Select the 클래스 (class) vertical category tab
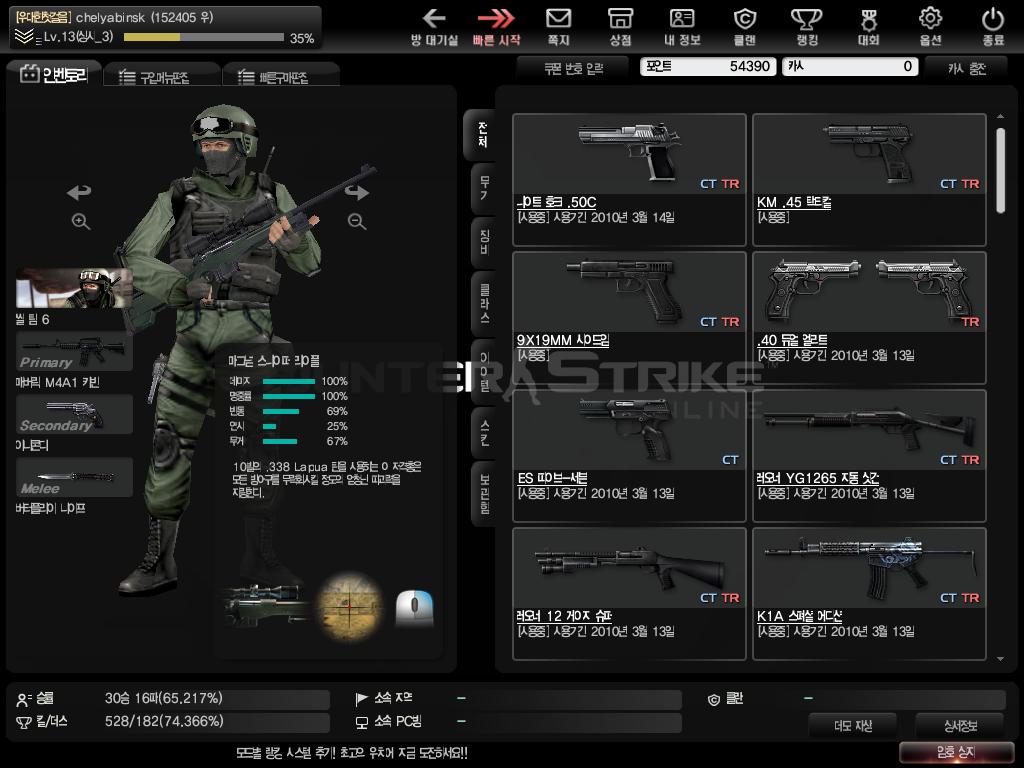Image resolution: width=1024 pixels, height=768 pixels. (484, 303)
